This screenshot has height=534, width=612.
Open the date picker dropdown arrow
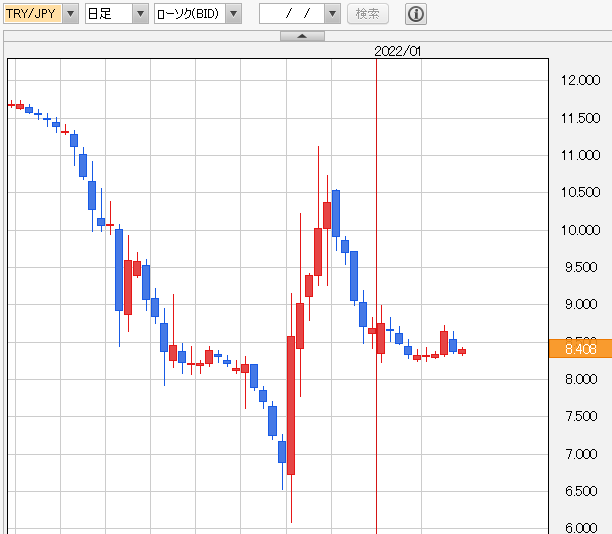pyautogui.click(x=333, y=14)
